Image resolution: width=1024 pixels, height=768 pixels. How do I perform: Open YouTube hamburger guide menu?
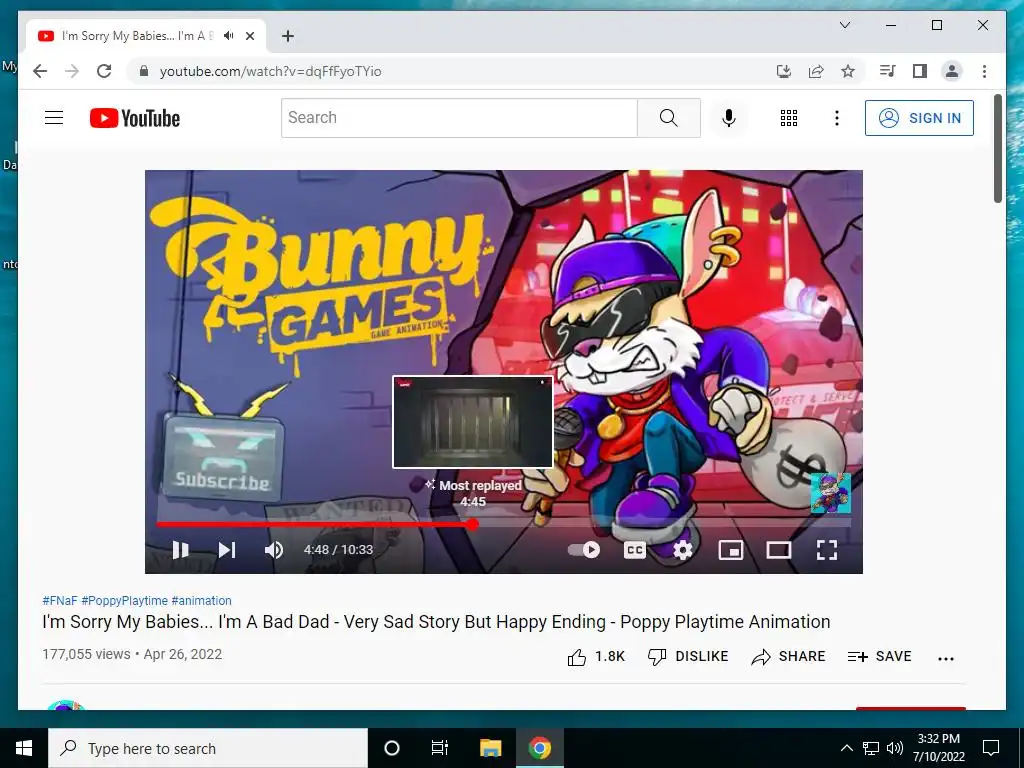54,118
